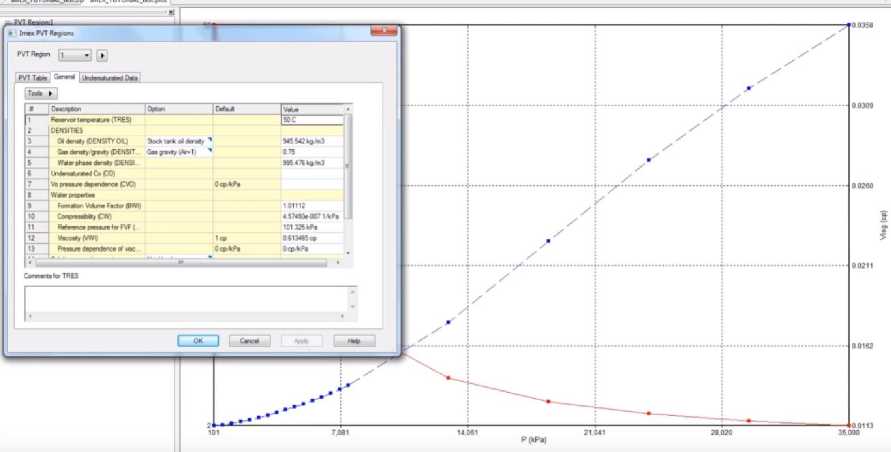The height and width of the screenshot is (452, 891).
Task: Click the default value 1 cp cell
Action: click(x=247, y=238)
